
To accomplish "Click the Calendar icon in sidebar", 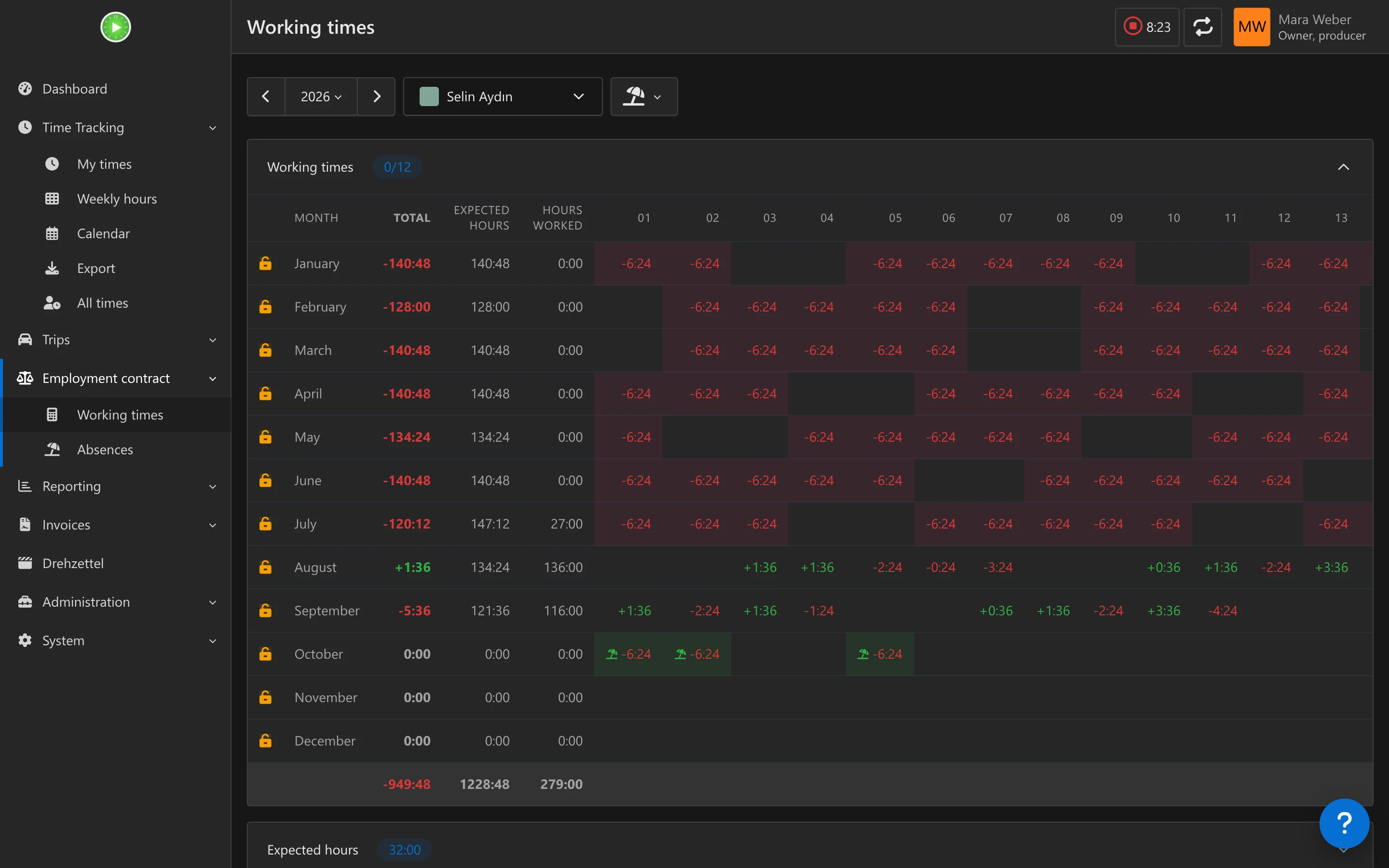I will point(52,234).
